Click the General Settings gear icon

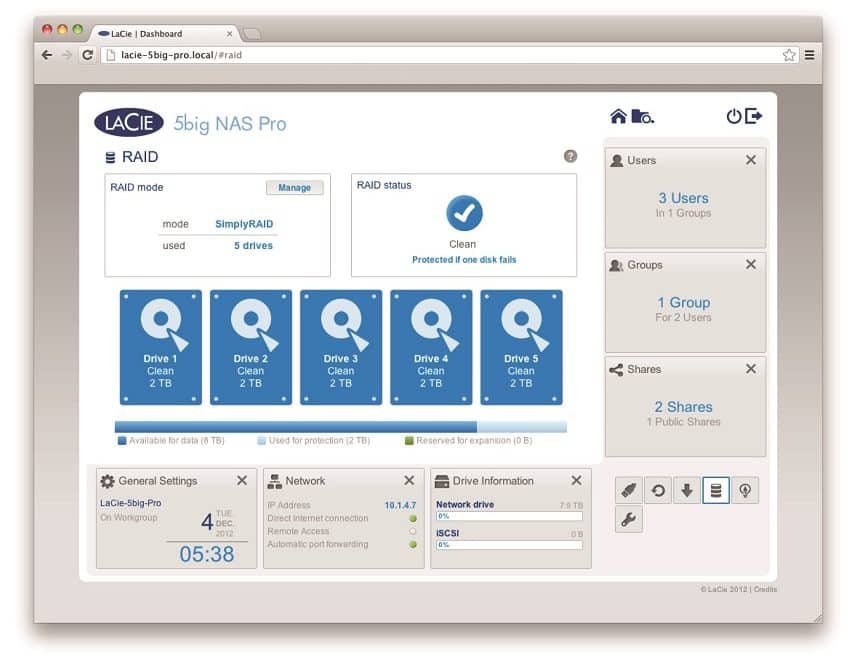107,481
